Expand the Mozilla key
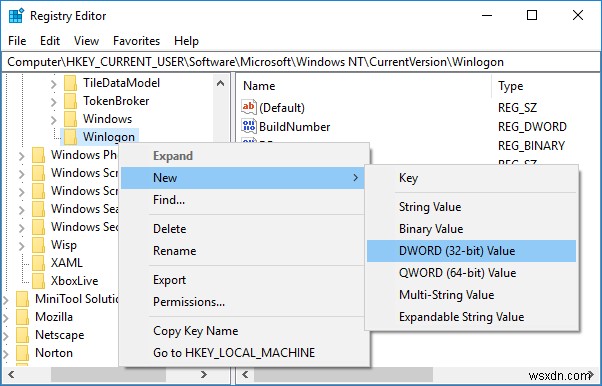 5,318
